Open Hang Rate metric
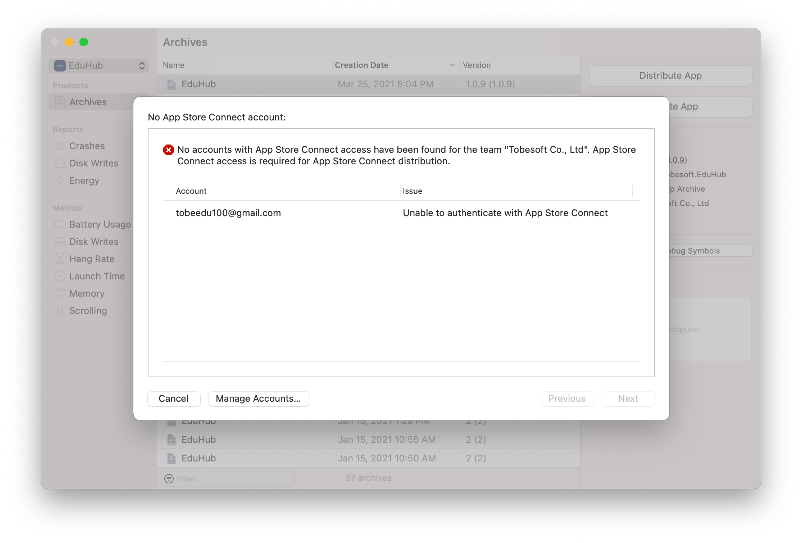This screenshot has width=802, height=543. pyautogui.click(x=92, y=259)
